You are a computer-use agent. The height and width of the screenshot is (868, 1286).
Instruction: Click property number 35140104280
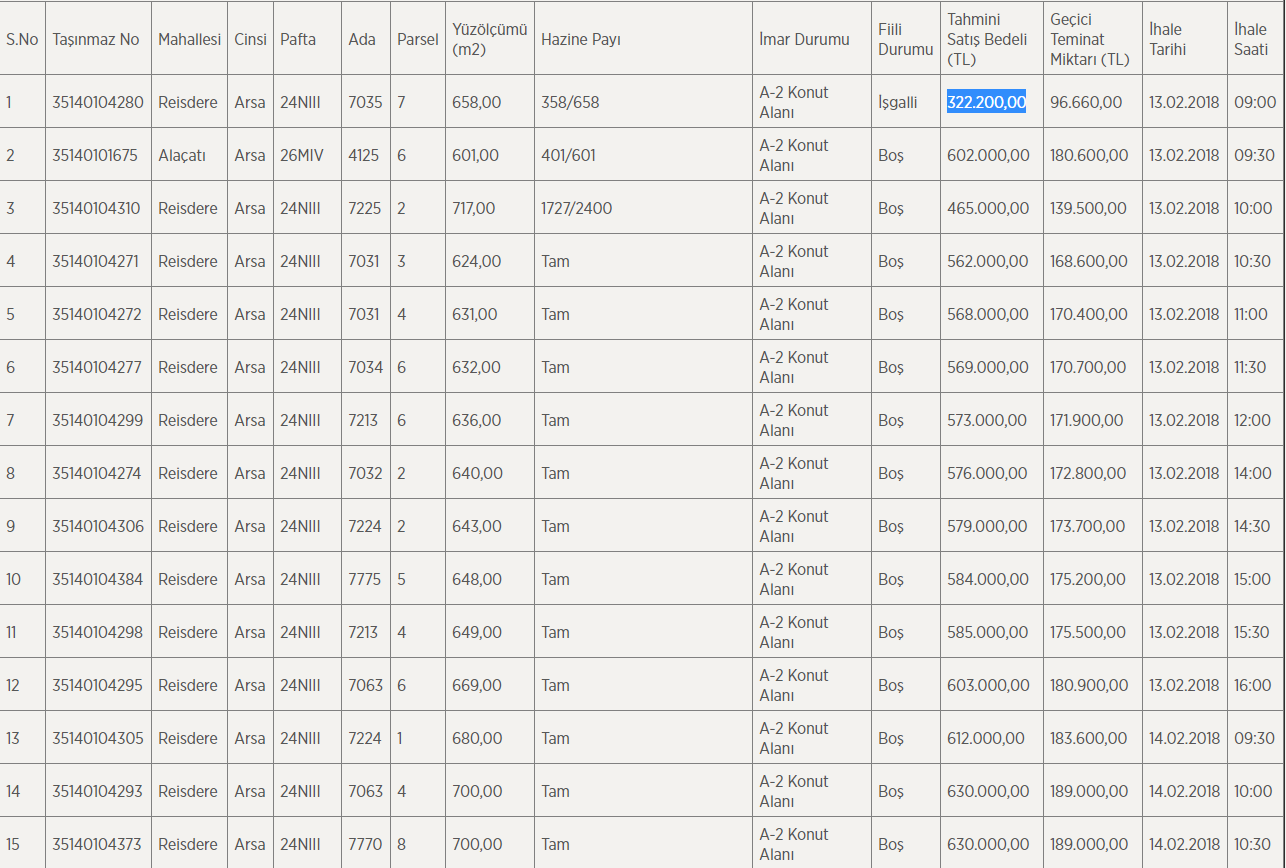point(97,102)
